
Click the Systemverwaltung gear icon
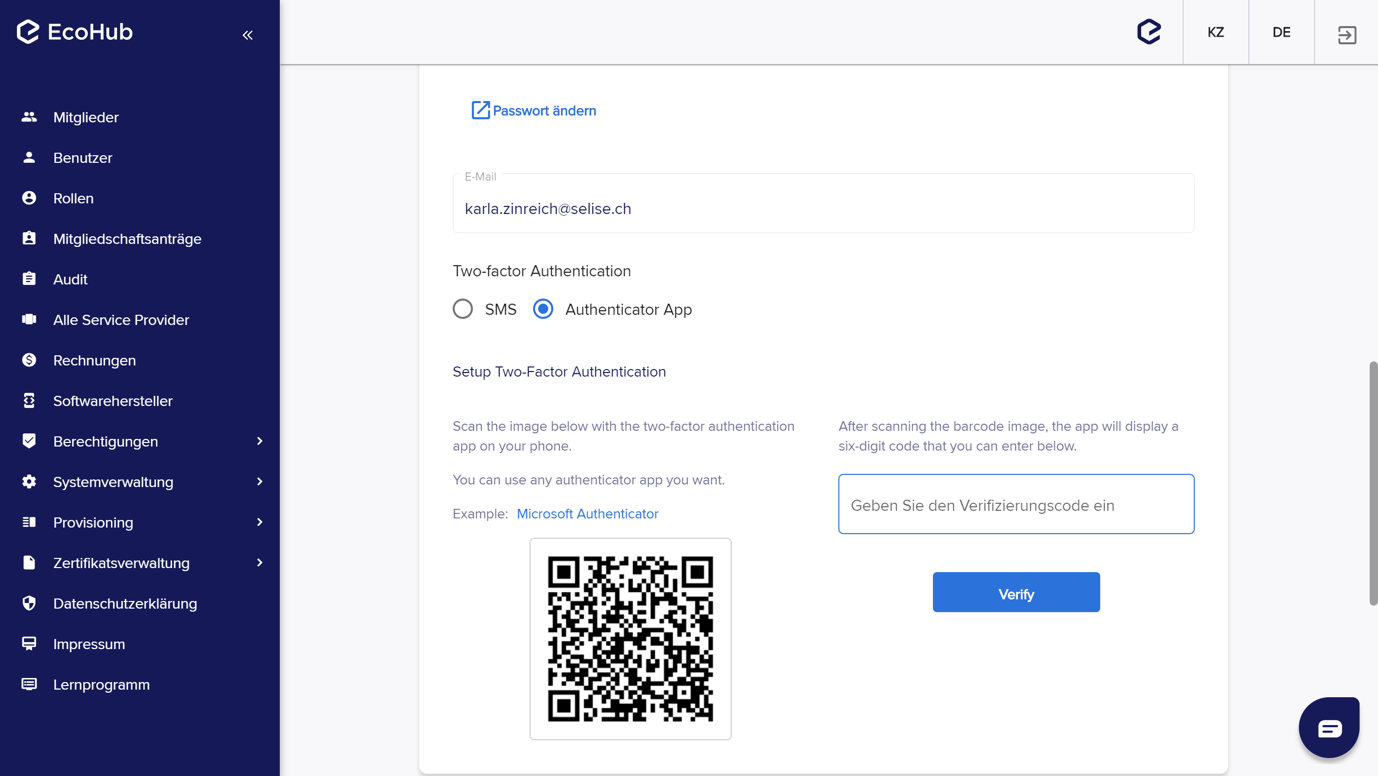tap(29, 482)
